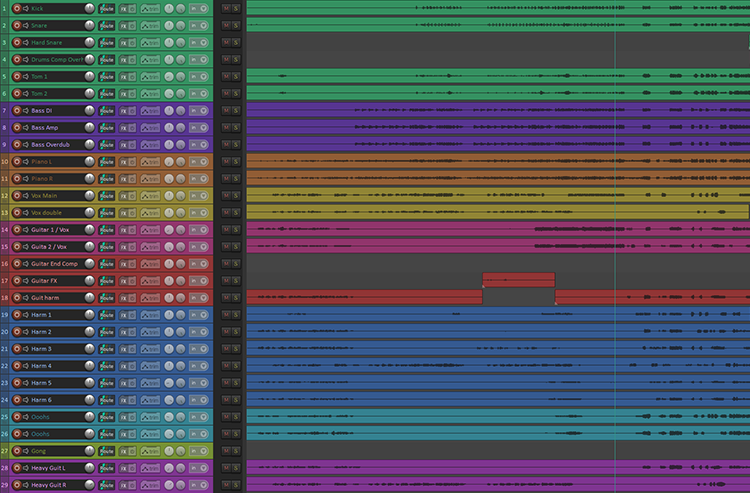The width and height of the screenshot is (750, 493).
Task: Solo the Vox Main track
Action: [236, 196]
